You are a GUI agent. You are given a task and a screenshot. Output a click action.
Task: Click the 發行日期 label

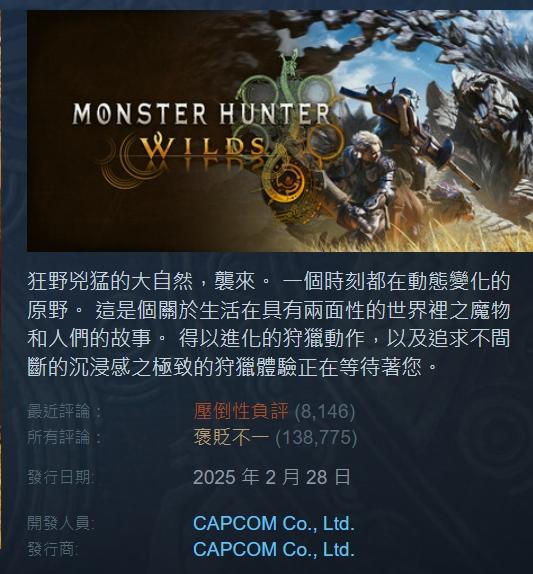tap(61, 477)
